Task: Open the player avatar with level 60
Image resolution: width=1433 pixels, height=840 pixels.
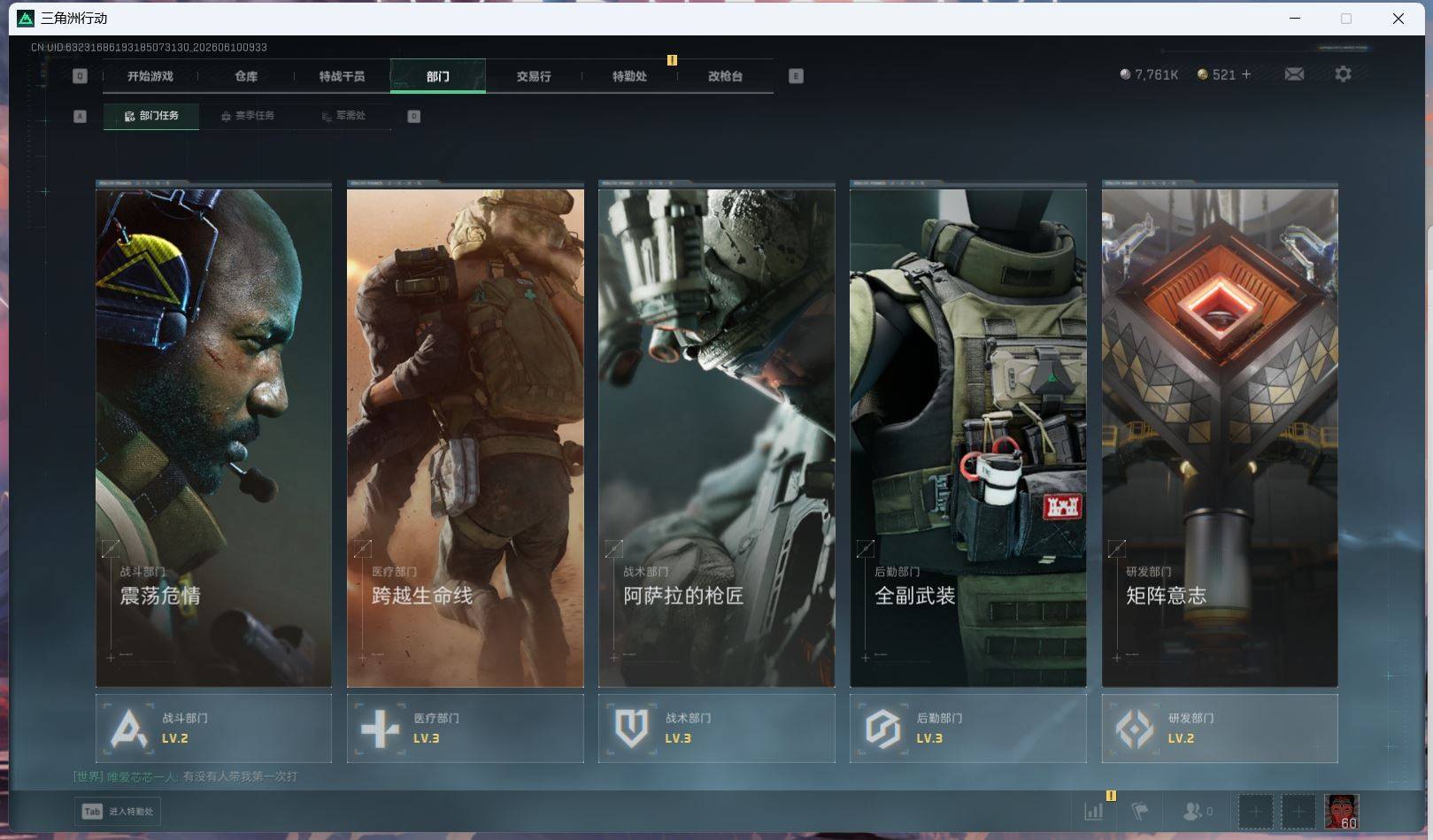Action: [1341, 812]
